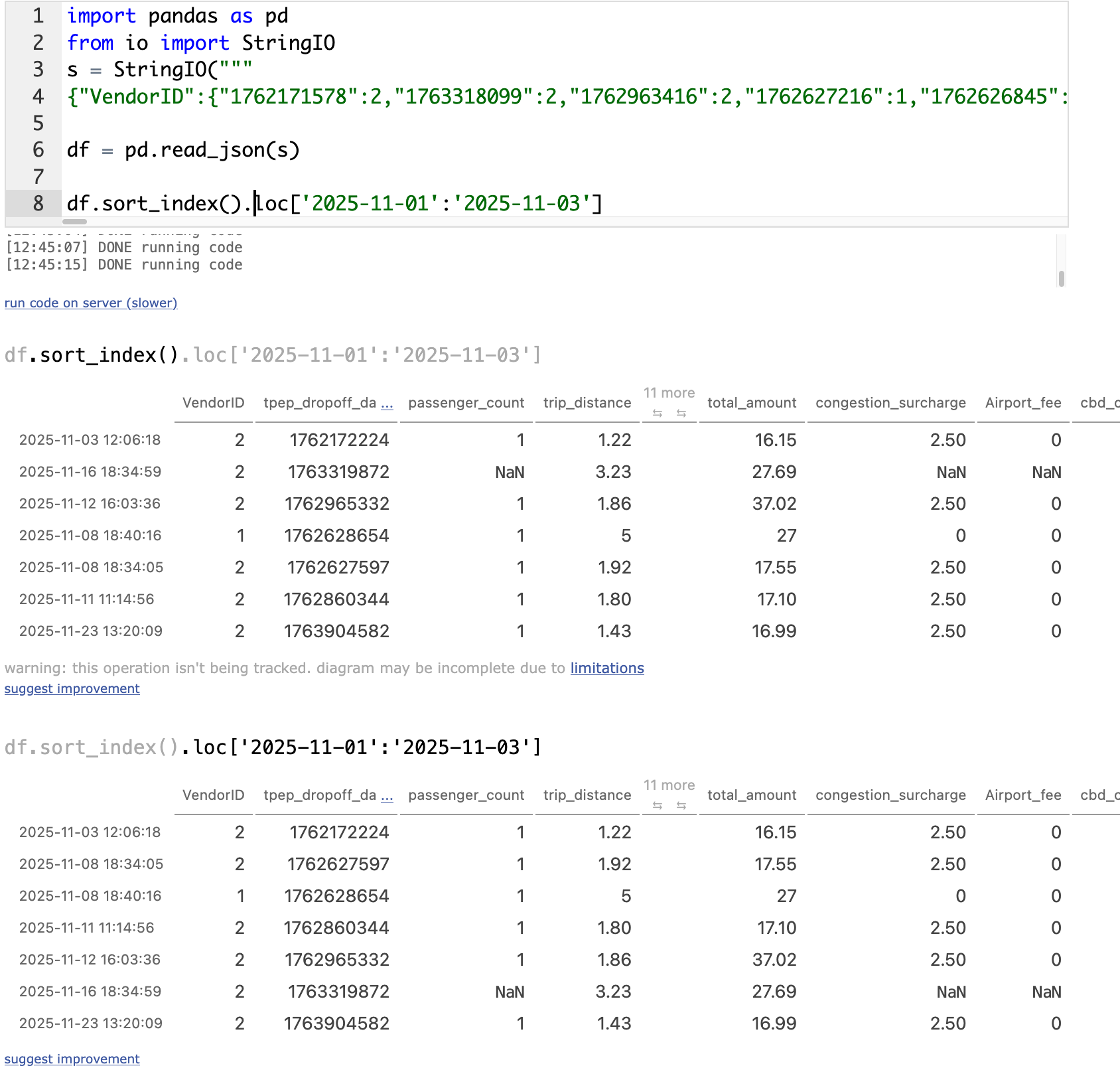This screenshot has width=1120, height=1076.
Task: Click log entry '[12:45:07] DONE running code'
Action: [124, 248]
